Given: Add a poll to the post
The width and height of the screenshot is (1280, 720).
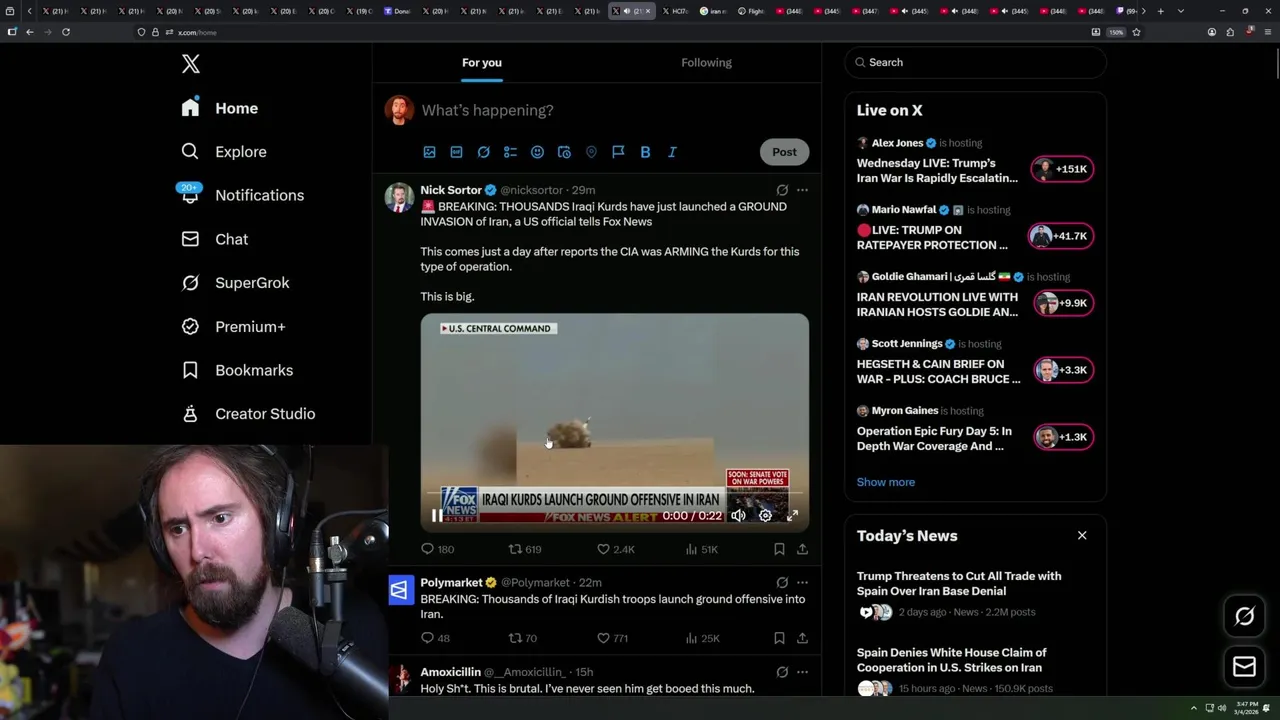Looking at the screenshot, I should click(510, 152).
